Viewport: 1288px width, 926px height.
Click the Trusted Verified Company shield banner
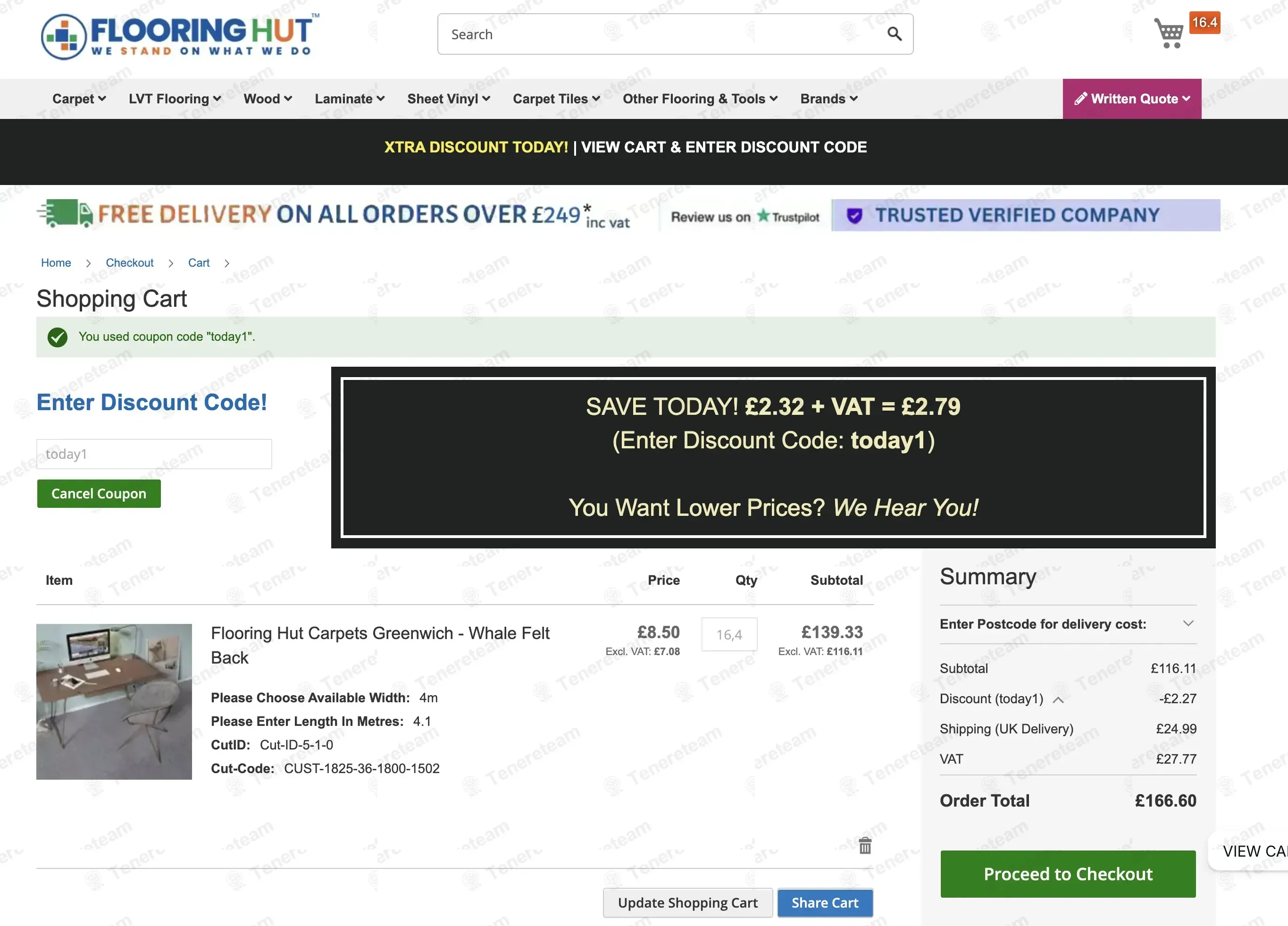(1025, 215)
